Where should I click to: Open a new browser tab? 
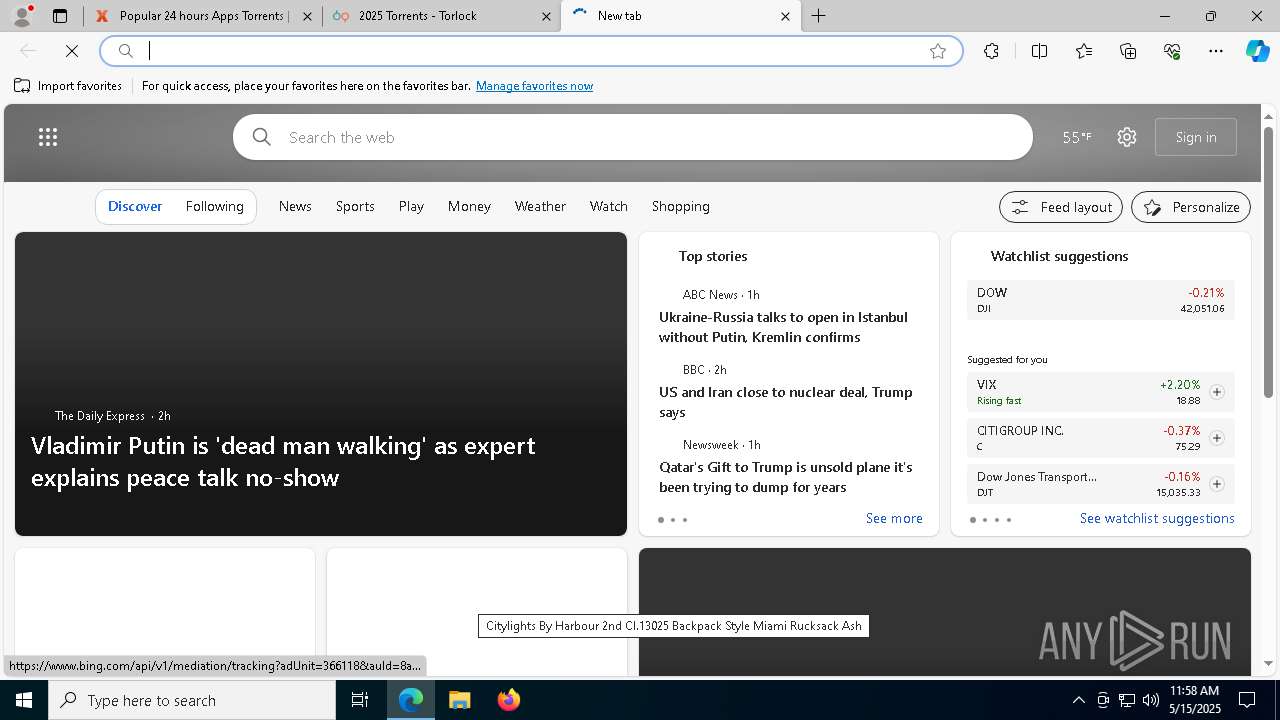point(819,16)
